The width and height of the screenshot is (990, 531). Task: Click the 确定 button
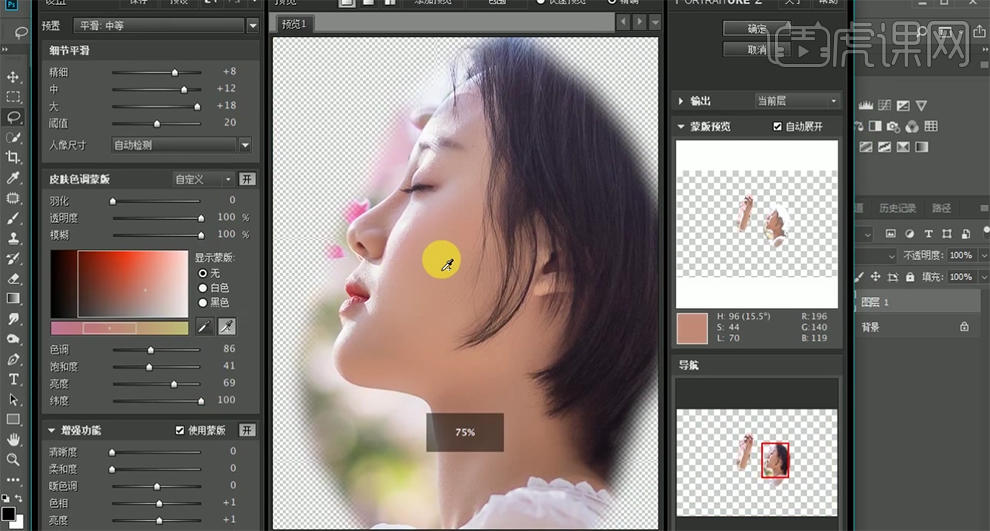(x=757, y=29)
